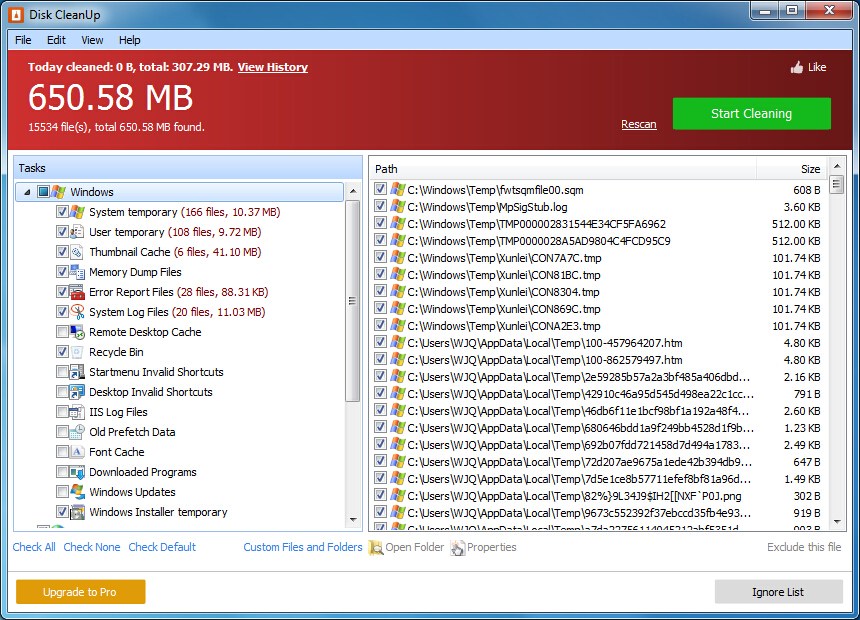Select the Windows Installer temporary task

[158, 512]
